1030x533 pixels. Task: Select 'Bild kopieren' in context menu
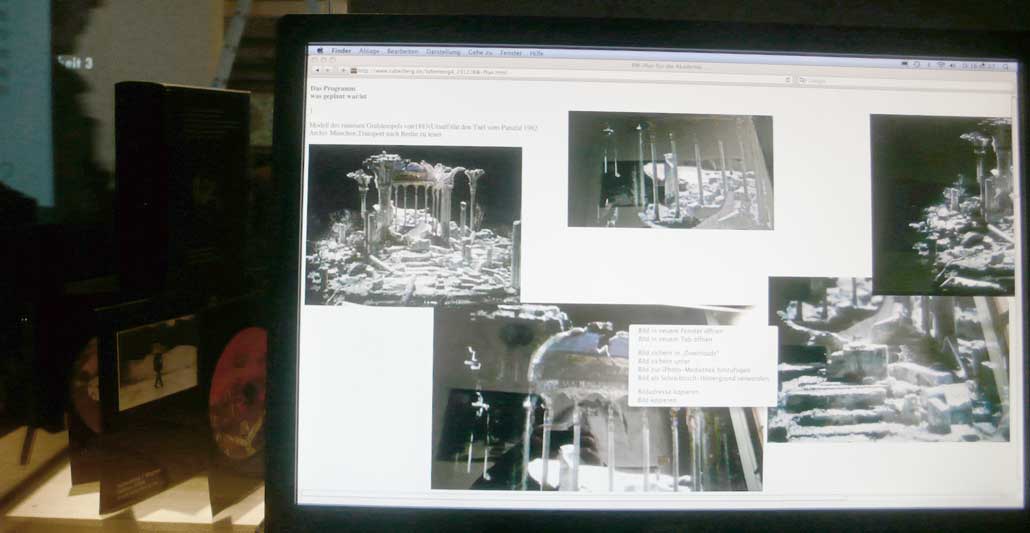click(x=658, y=400)
